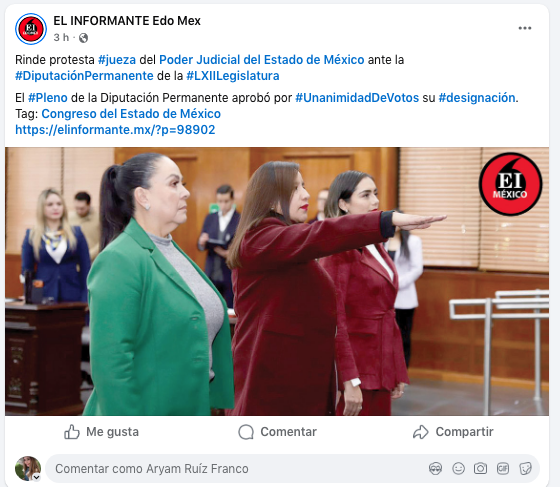Image resolution: width=560 pixels, height=487 pixels.
Task: Open the three-dot post options menu
Action: coord(525,28)
